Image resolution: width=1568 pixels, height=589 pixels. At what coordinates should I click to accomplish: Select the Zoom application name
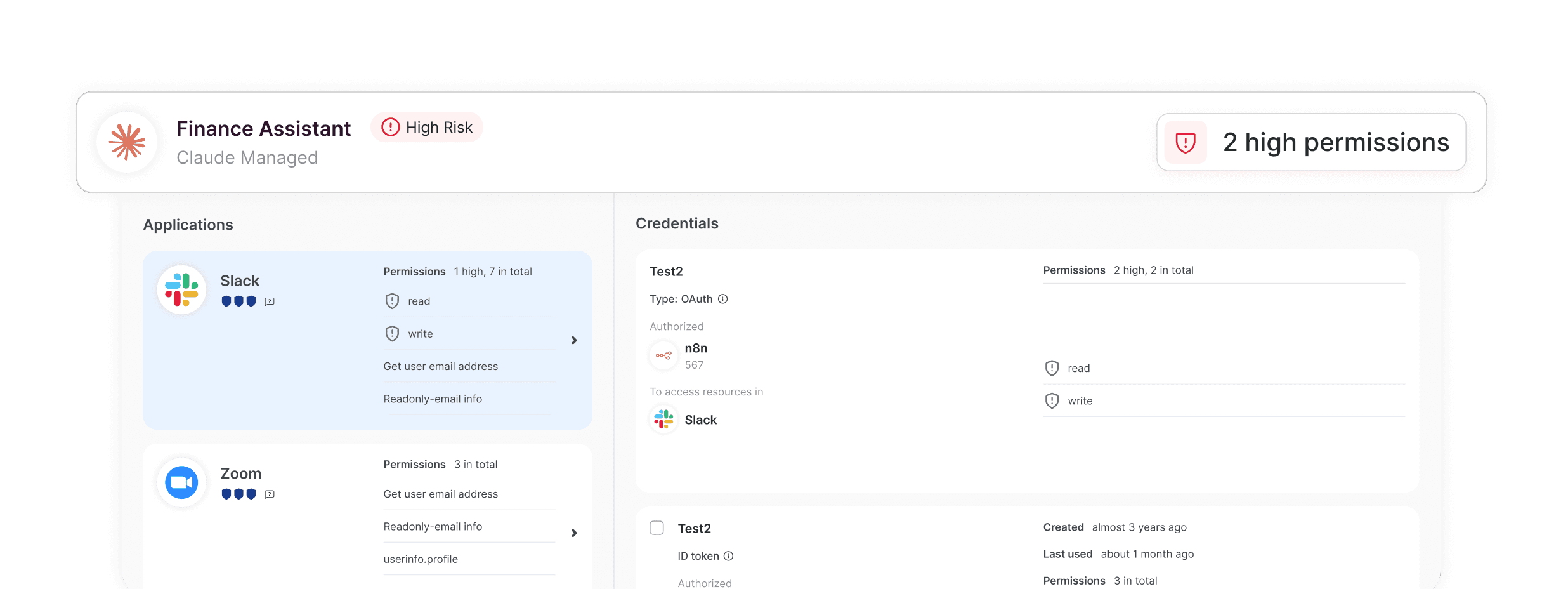[x=241, y=473]
